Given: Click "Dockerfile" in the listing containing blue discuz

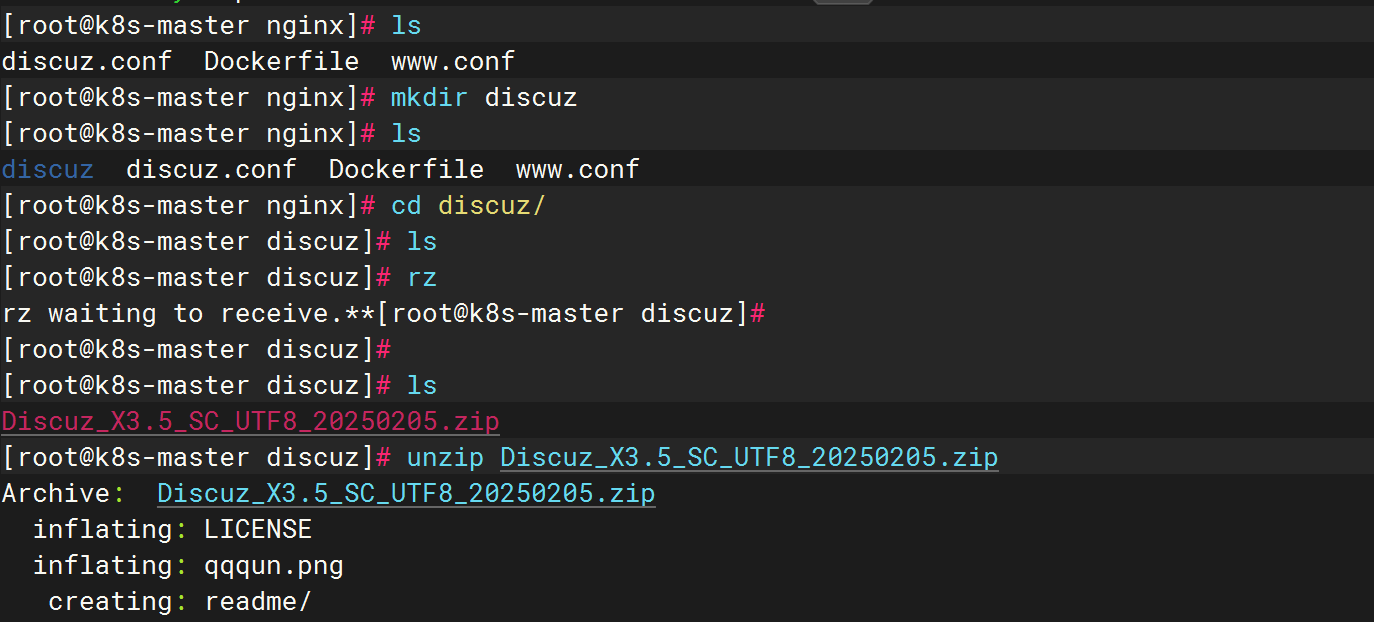Looking at the screenshot, I should pyautogui.click(x=406, y=169).
